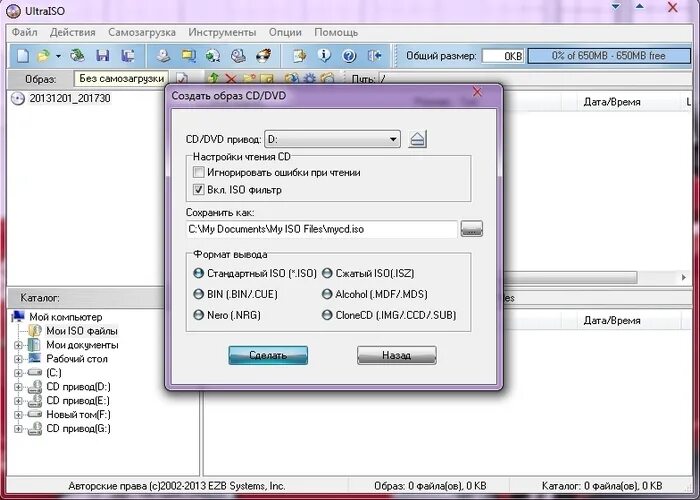Click the Mount to virtual drive icon
This screenshot has height=500, width=700.
(238, 56)
